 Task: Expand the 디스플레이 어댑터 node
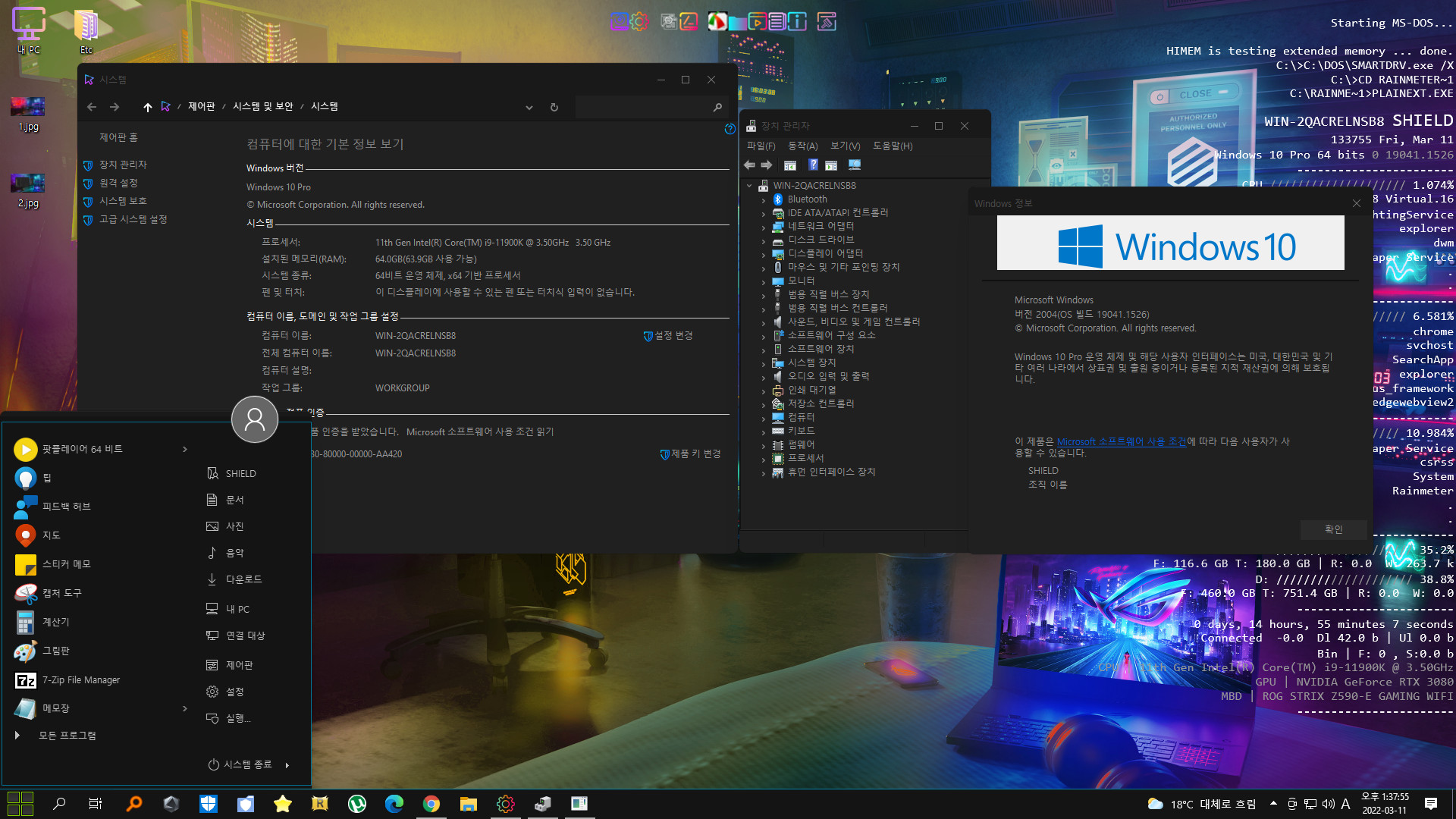click(x=764, y=254)
